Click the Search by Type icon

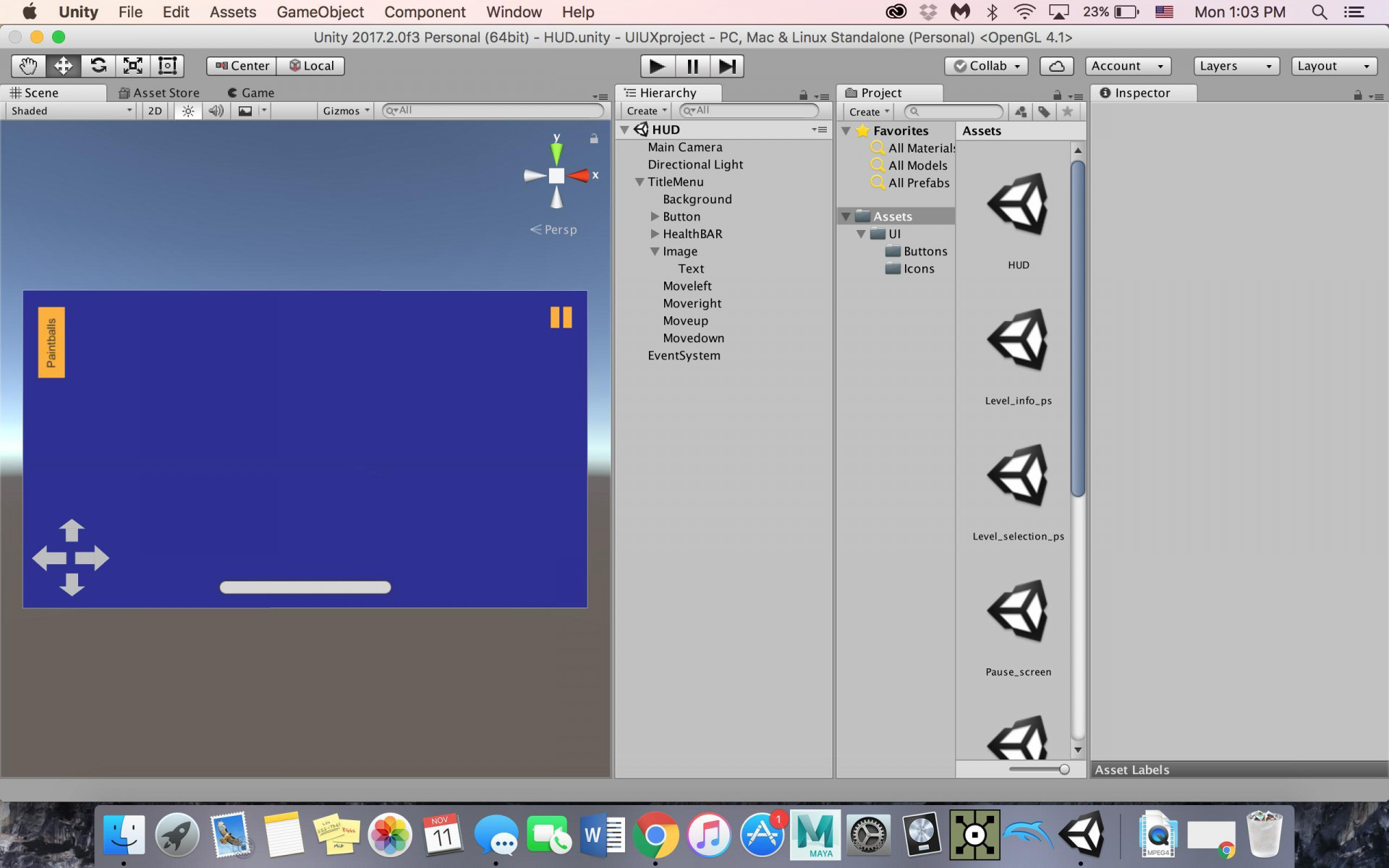coord(1021,111)
